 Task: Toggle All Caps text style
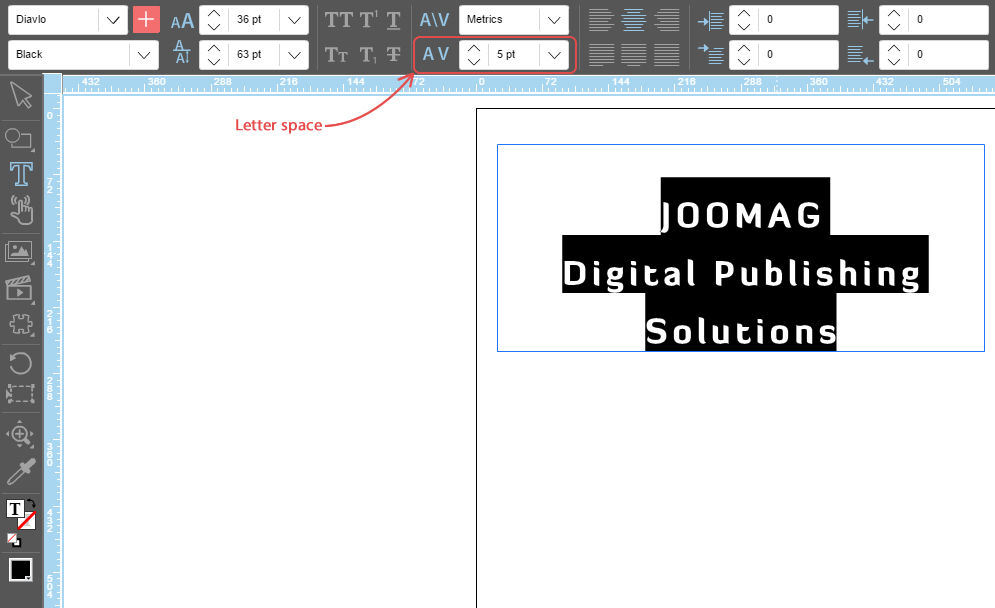click(340, 20)
